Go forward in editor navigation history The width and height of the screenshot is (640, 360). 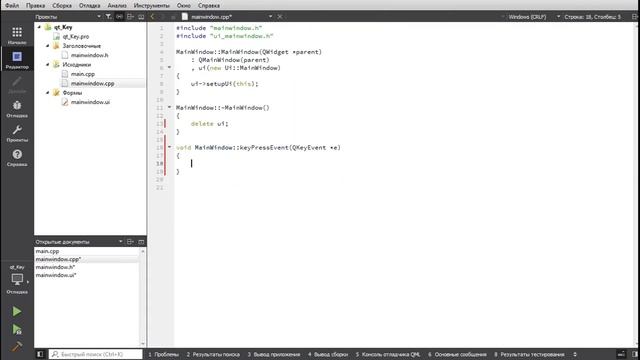pos(162,17)
